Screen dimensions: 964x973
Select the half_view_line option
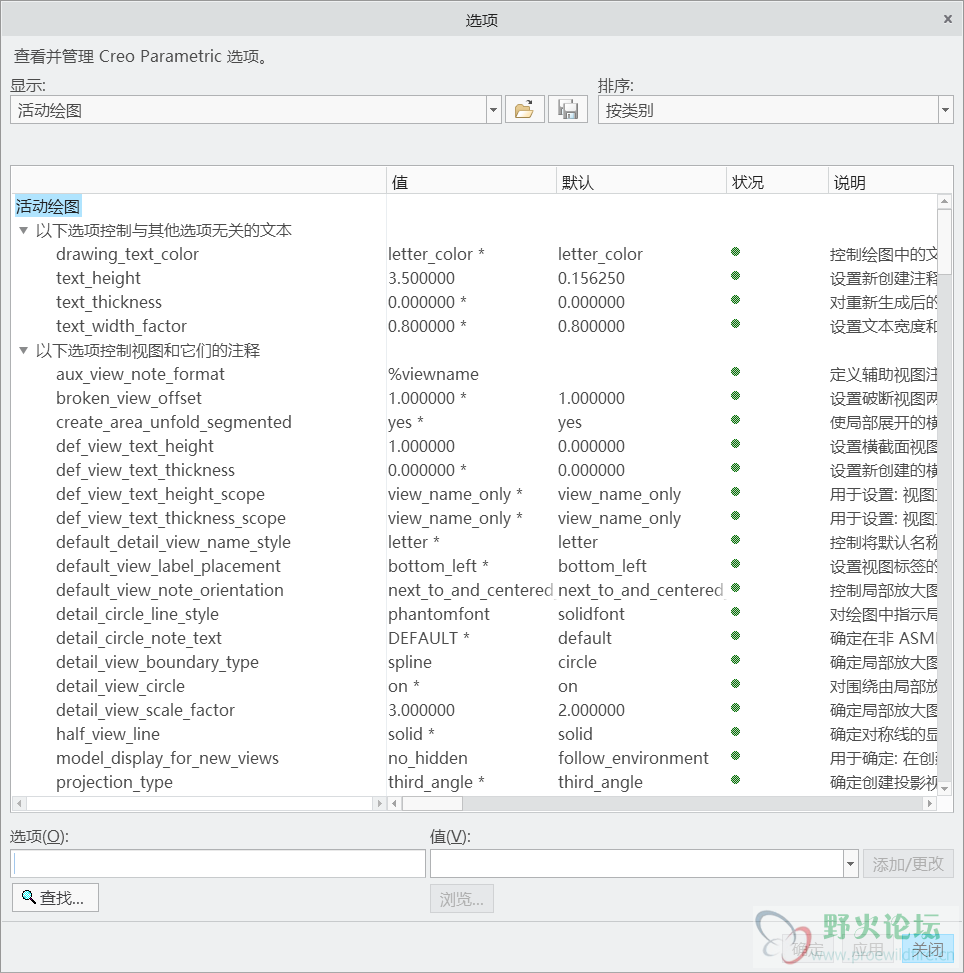[x=108, y=734]
